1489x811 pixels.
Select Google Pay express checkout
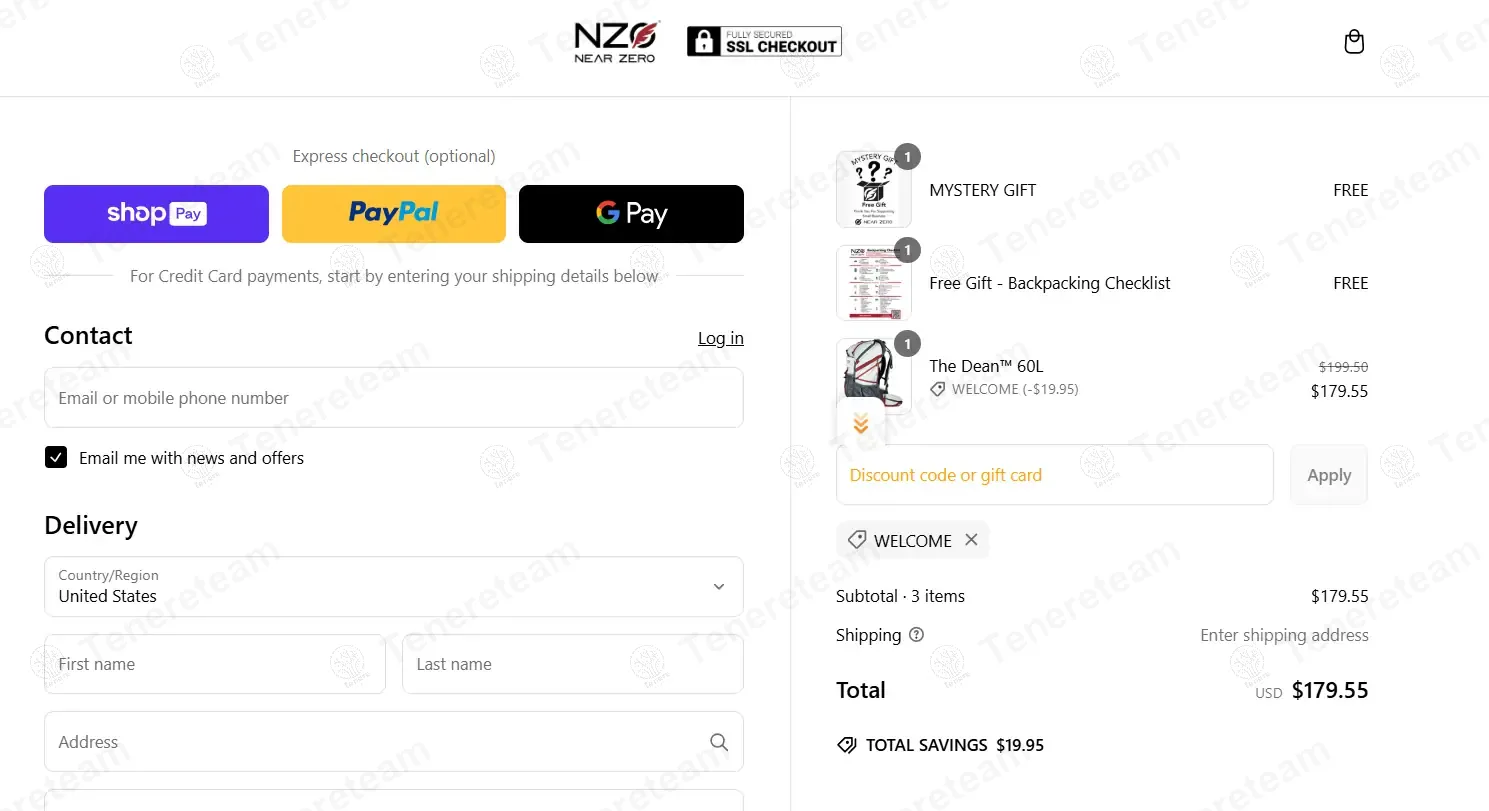631,214
